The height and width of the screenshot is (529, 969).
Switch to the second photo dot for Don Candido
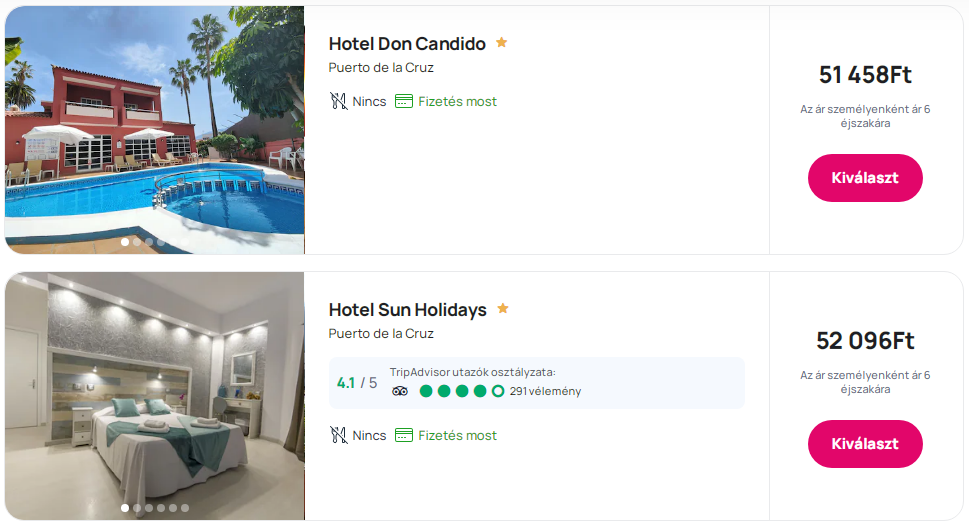pos(137,242)
